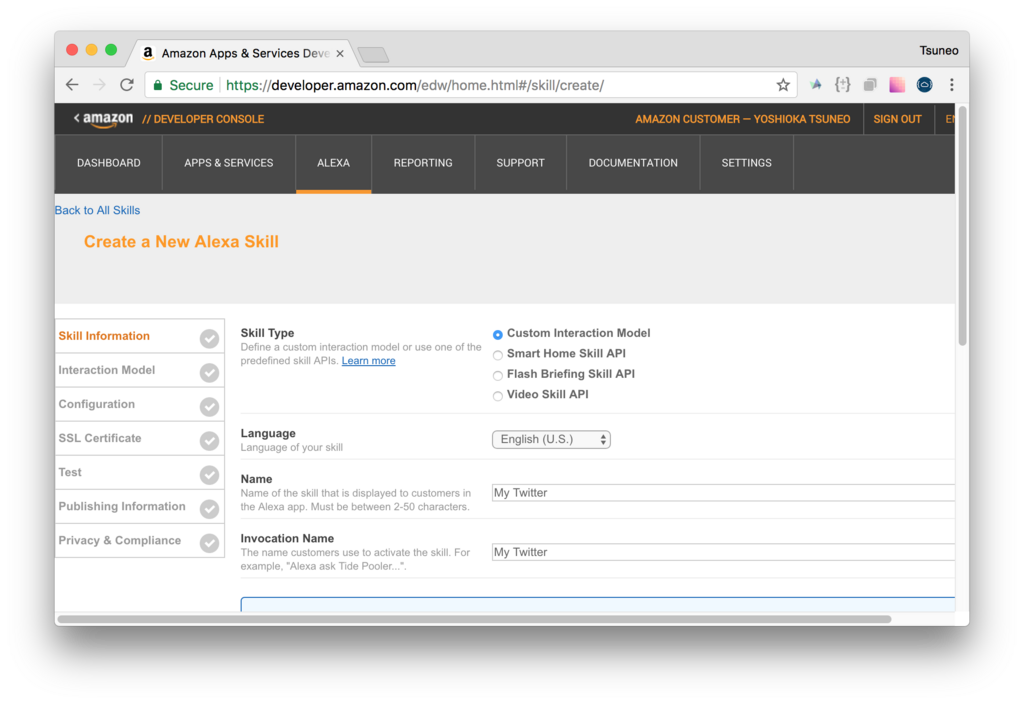Click the browser address bar URL

[x=415, y=85]
